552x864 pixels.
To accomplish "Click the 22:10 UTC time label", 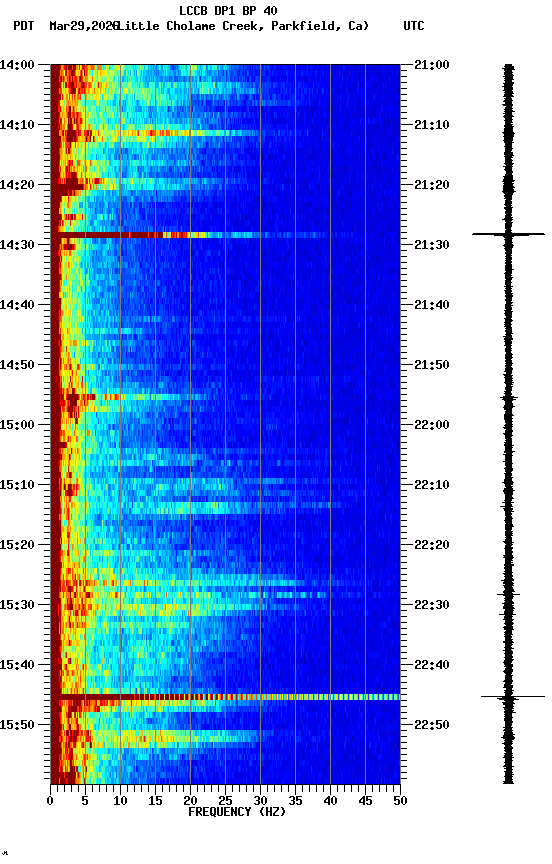I will tap(432, 485).
